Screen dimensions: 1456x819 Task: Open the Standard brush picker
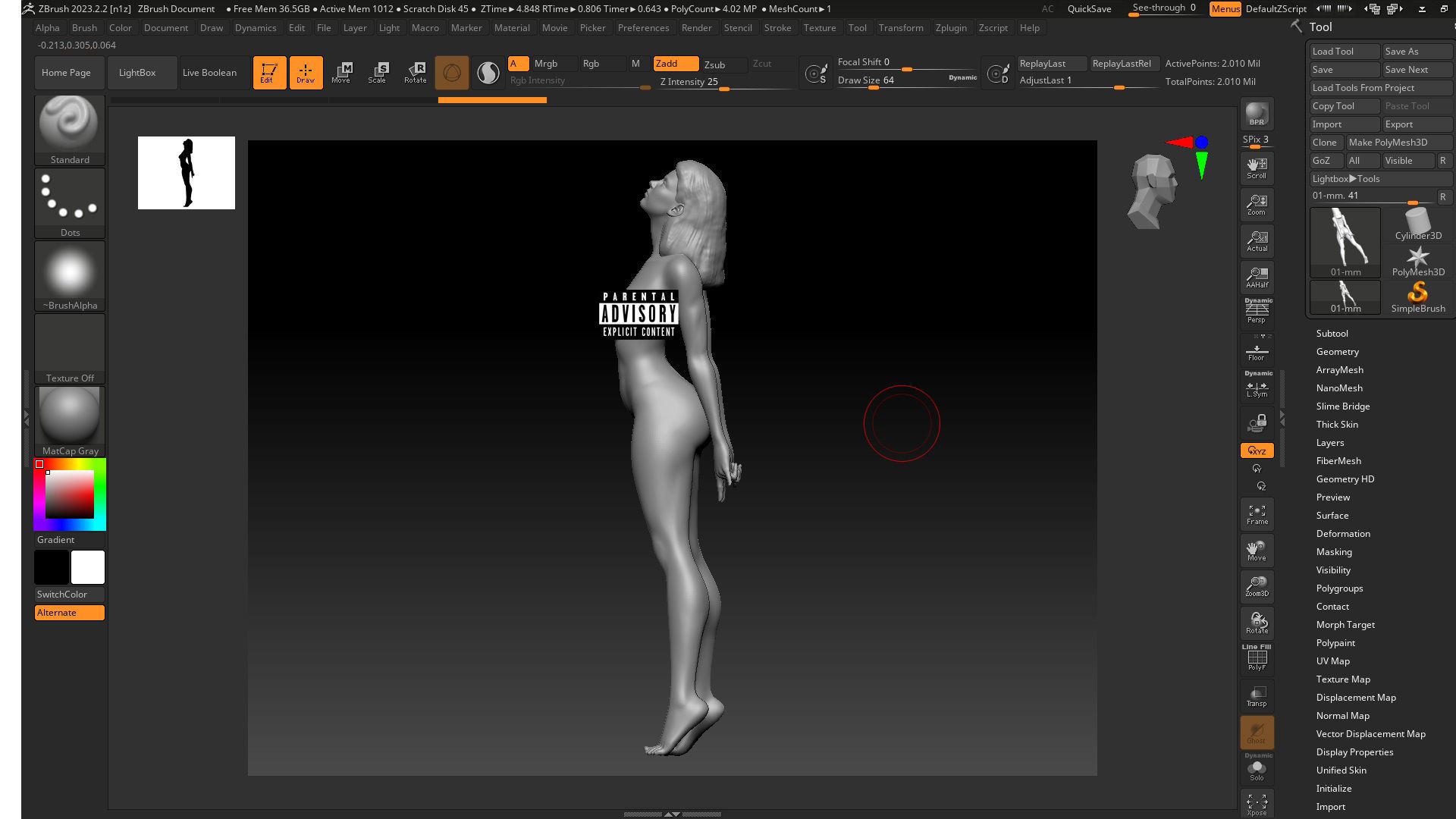pos(70,130)
